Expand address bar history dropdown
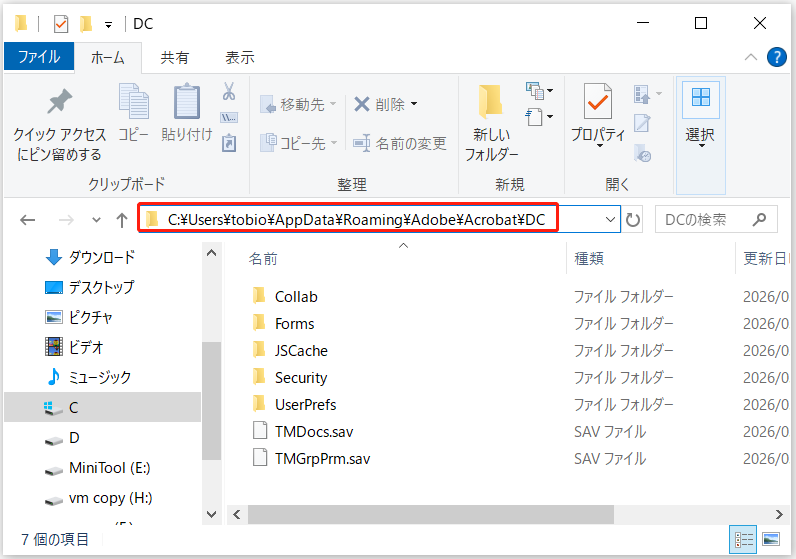 click(610, 220)
